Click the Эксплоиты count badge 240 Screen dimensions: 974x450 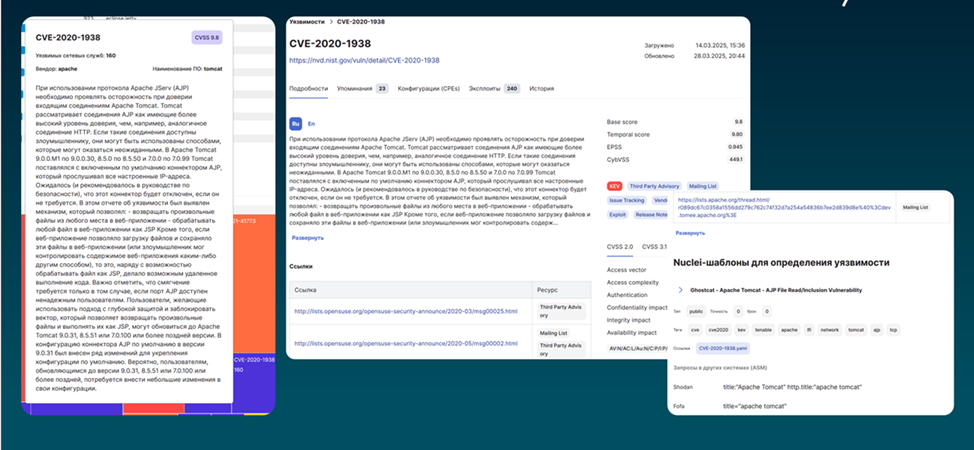[512, 89]
